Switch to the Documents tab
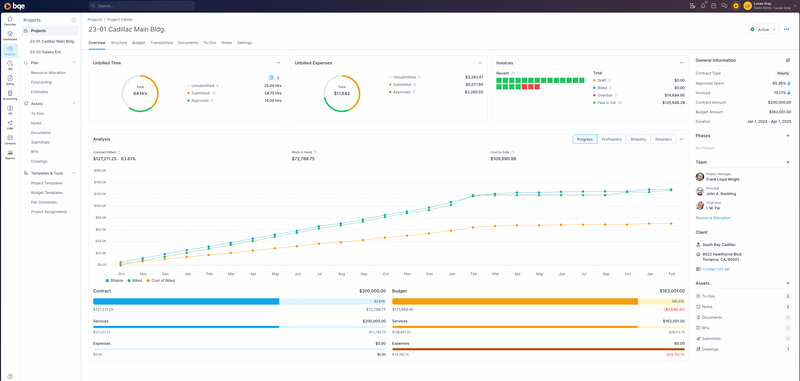The image size is (800, 381). pos(188,43)
